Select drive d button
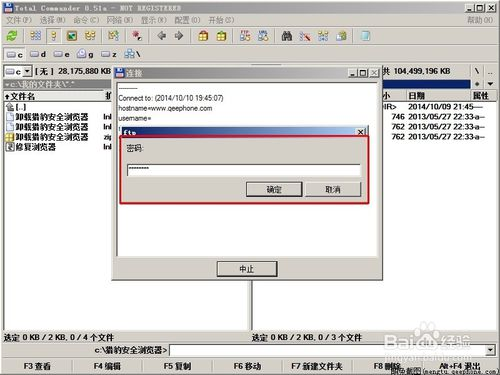The height and width of the screenshot is (375, 500). (x=38, y=54)
